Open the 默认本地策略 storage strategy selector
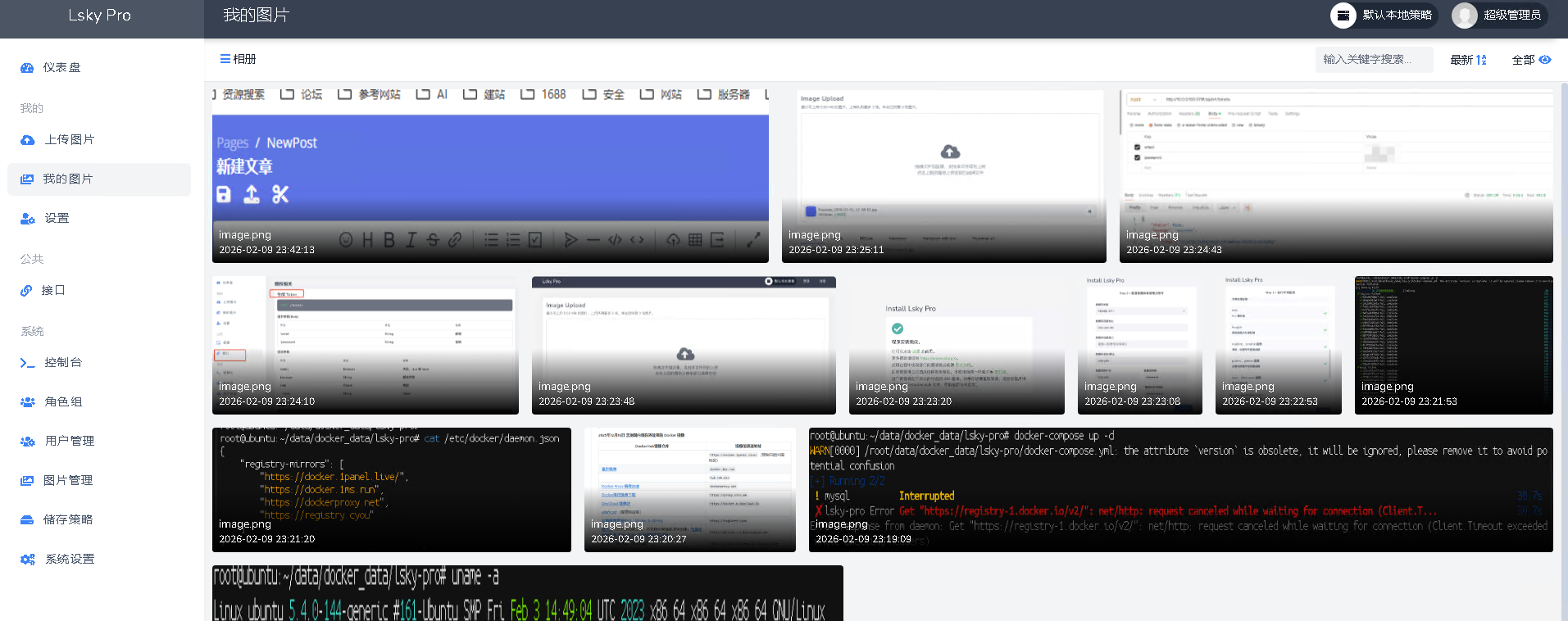 pyautogui.click(x=1384, y=15)
